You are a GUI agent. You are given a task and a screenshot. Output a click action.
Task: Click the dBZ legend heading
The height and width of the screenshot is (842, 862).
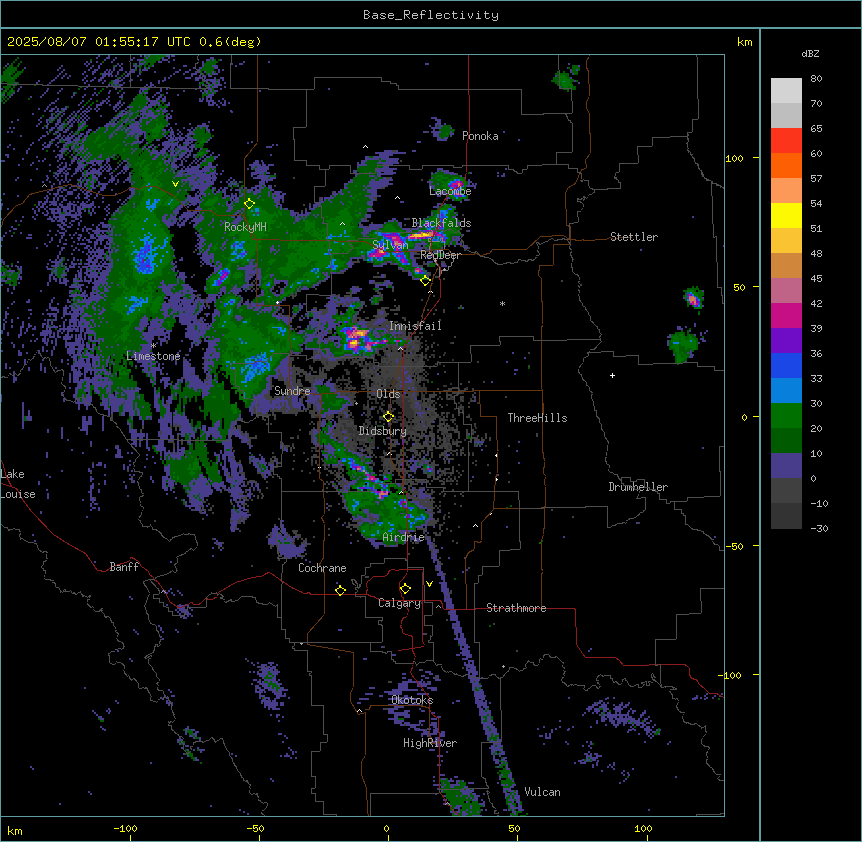tap(810, 53)
